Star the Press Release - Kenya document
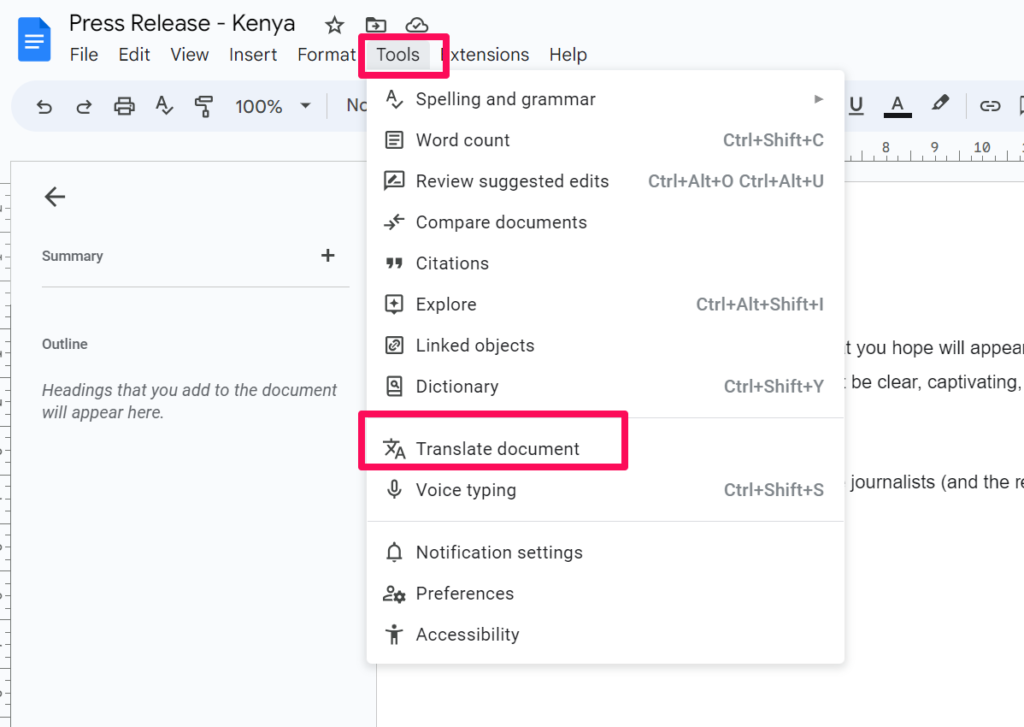The width and height of the screenshot is (1024, 727). tap(335, 25)
